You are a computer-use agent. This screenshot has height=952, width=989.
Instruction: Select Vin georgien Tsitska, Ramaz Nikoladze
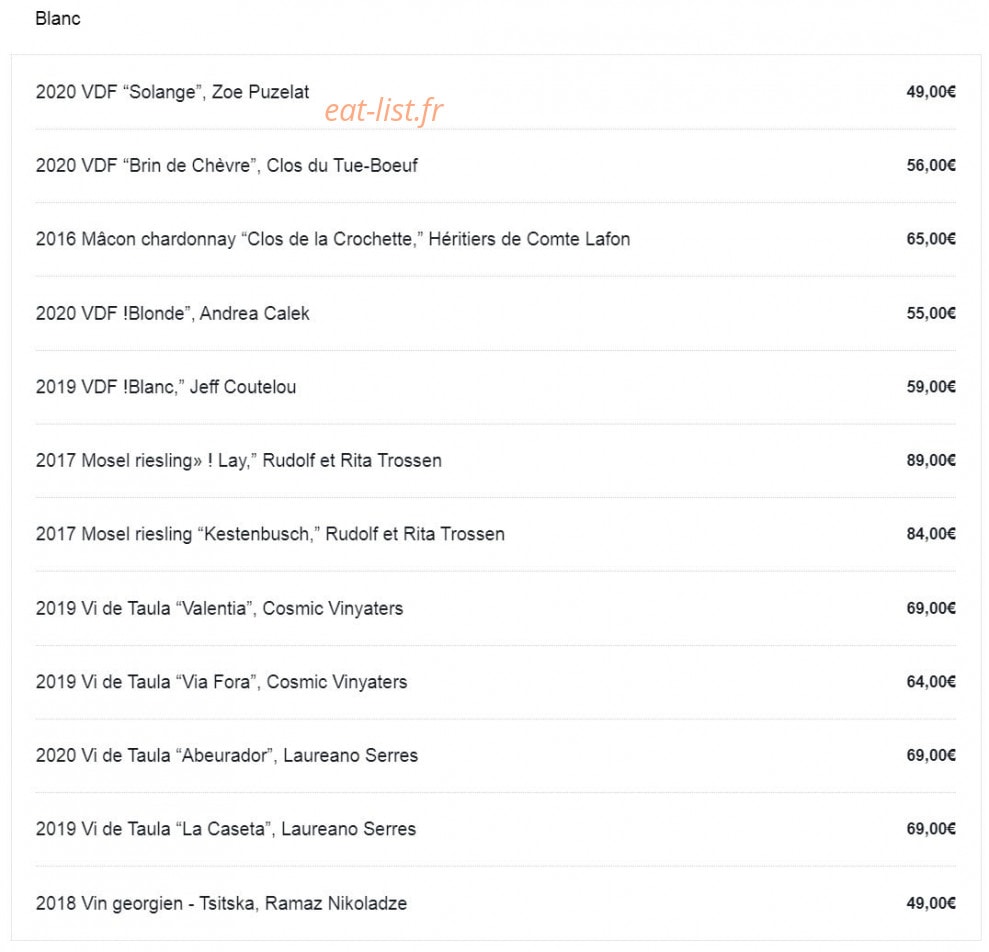click(x=496, y=903)
